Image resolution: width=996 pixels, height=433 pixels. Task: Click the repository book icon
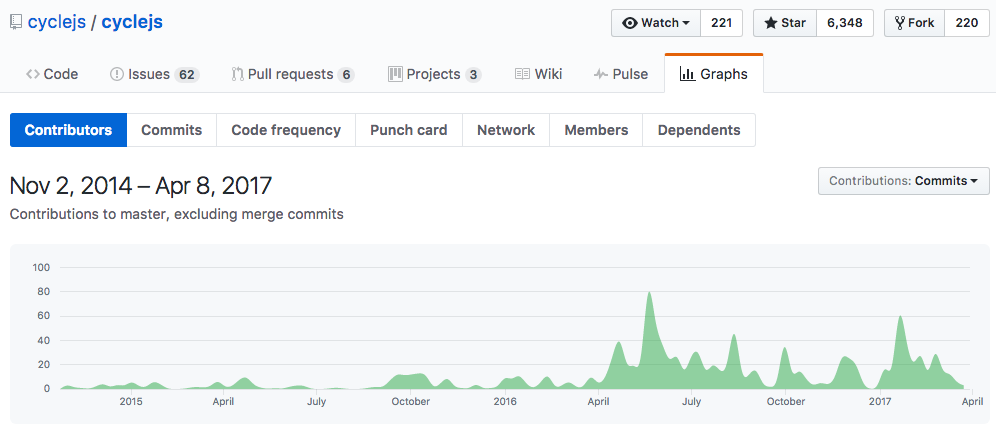pyautogui.click(x=16, y=23)
